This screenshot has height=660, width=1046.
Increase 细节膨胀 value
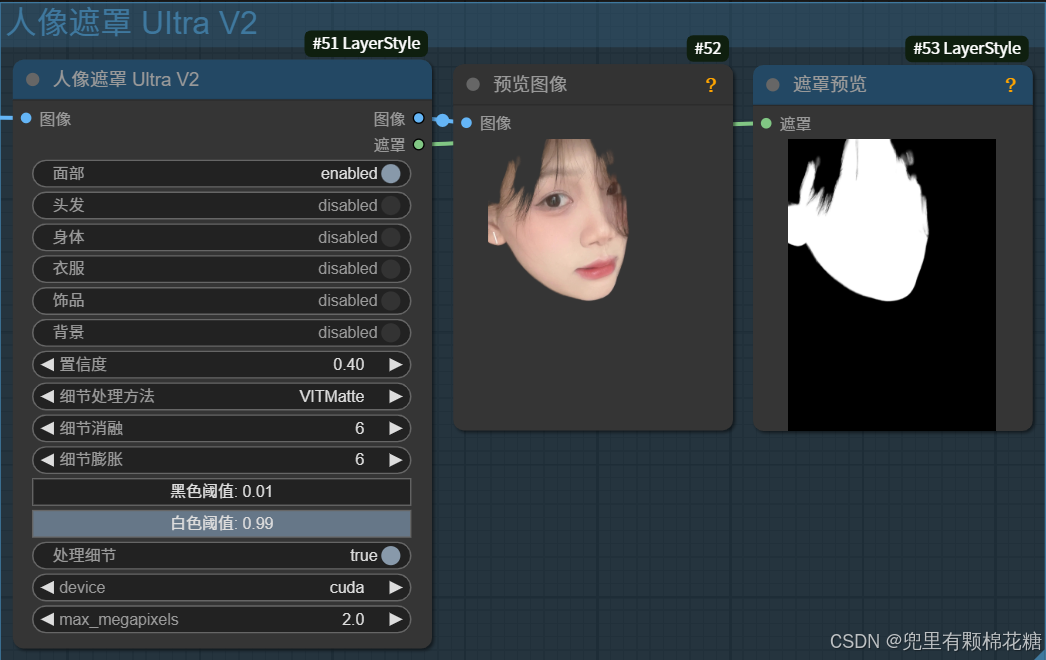click(x=396, y=460)
